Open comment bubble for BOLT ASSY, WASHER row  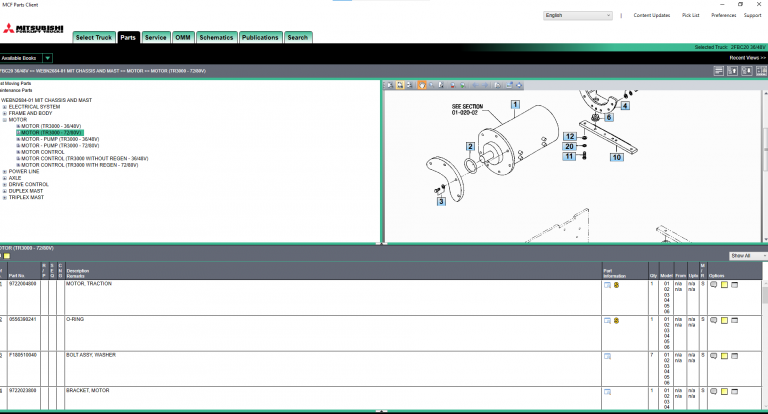coord(714,356)
